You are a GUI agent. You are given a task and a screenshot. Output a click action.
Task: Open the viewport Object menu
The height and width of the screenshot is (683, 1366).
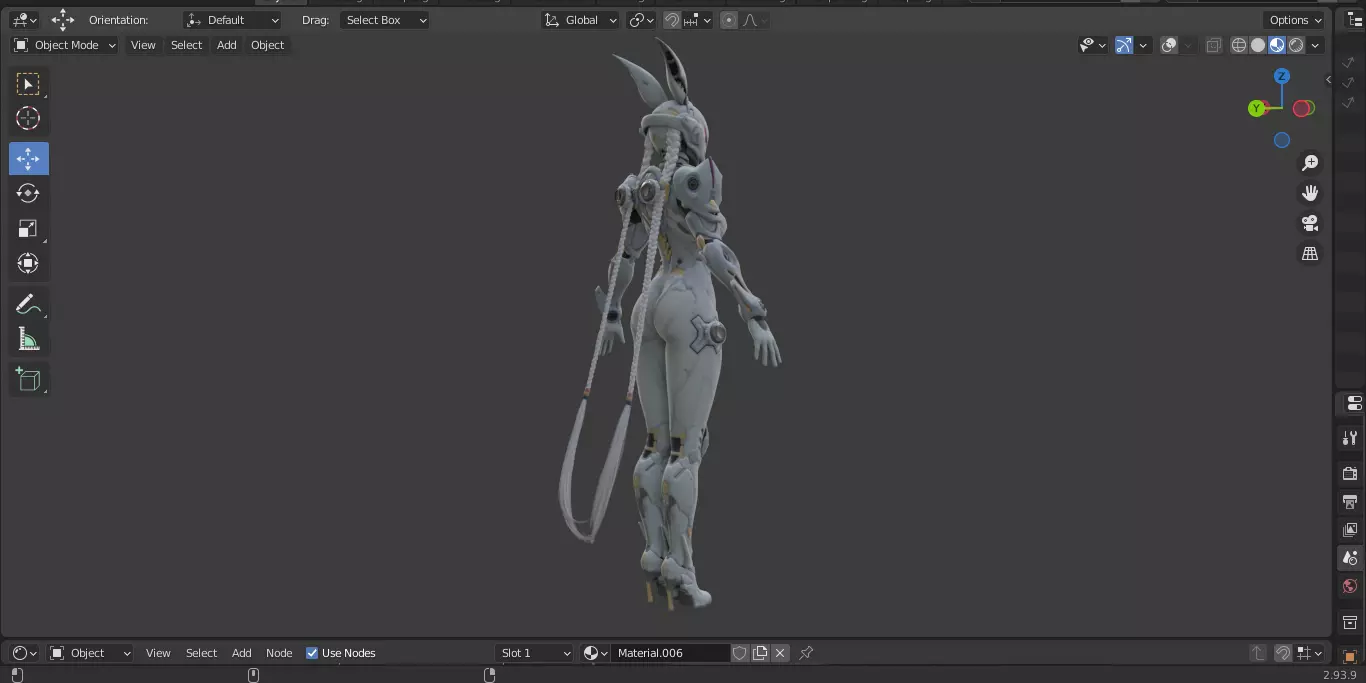pos(267,45)
